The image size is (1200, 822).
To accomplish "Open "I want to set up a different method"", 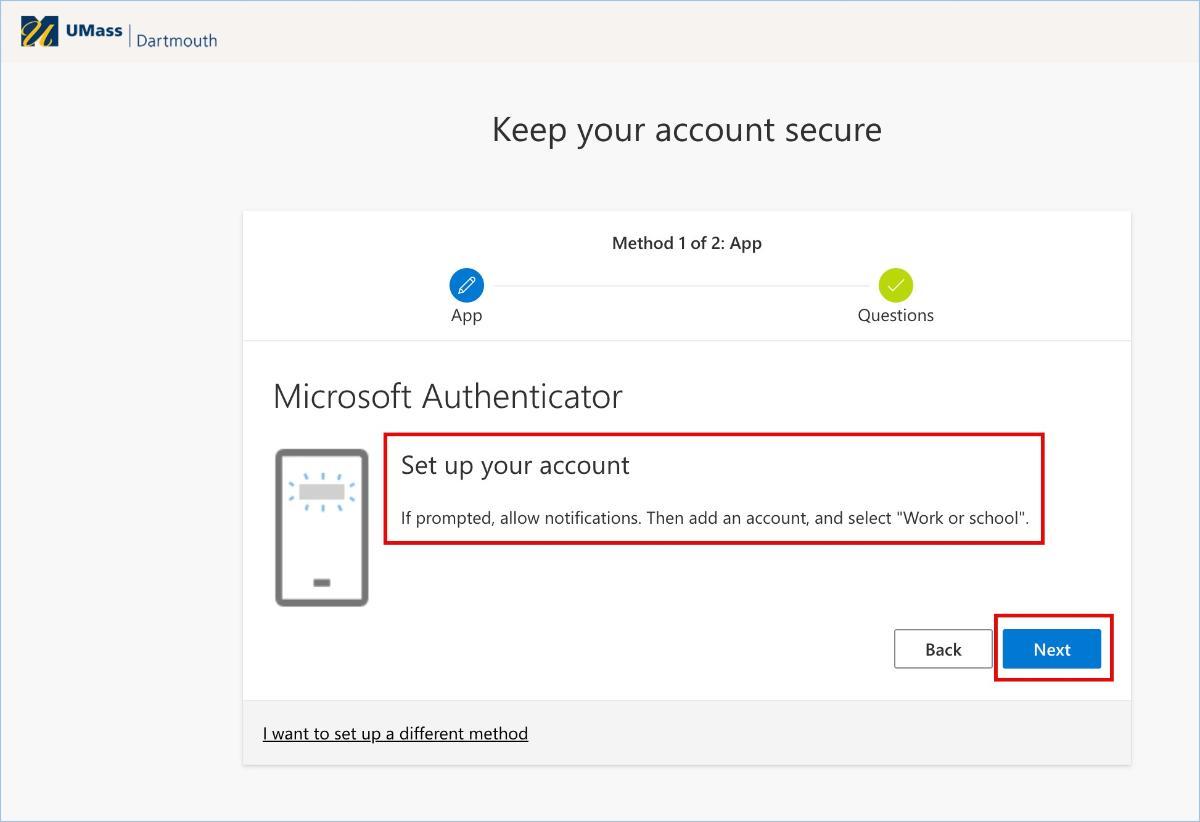I will (x=395, y=733).
